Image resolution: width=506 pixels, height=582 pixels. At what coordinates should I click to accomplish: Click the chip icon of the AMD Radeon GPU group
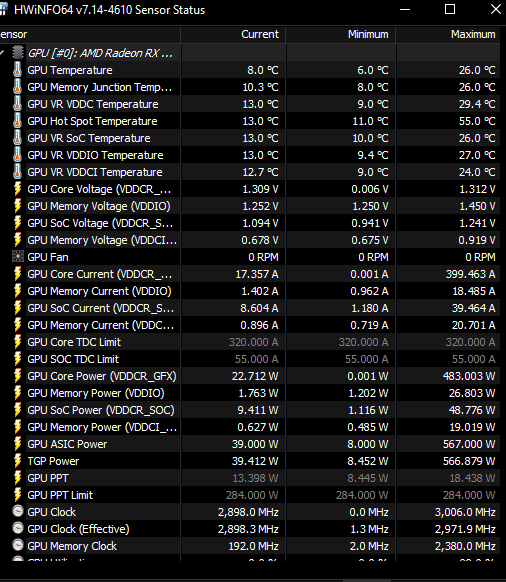coord(17,53)
